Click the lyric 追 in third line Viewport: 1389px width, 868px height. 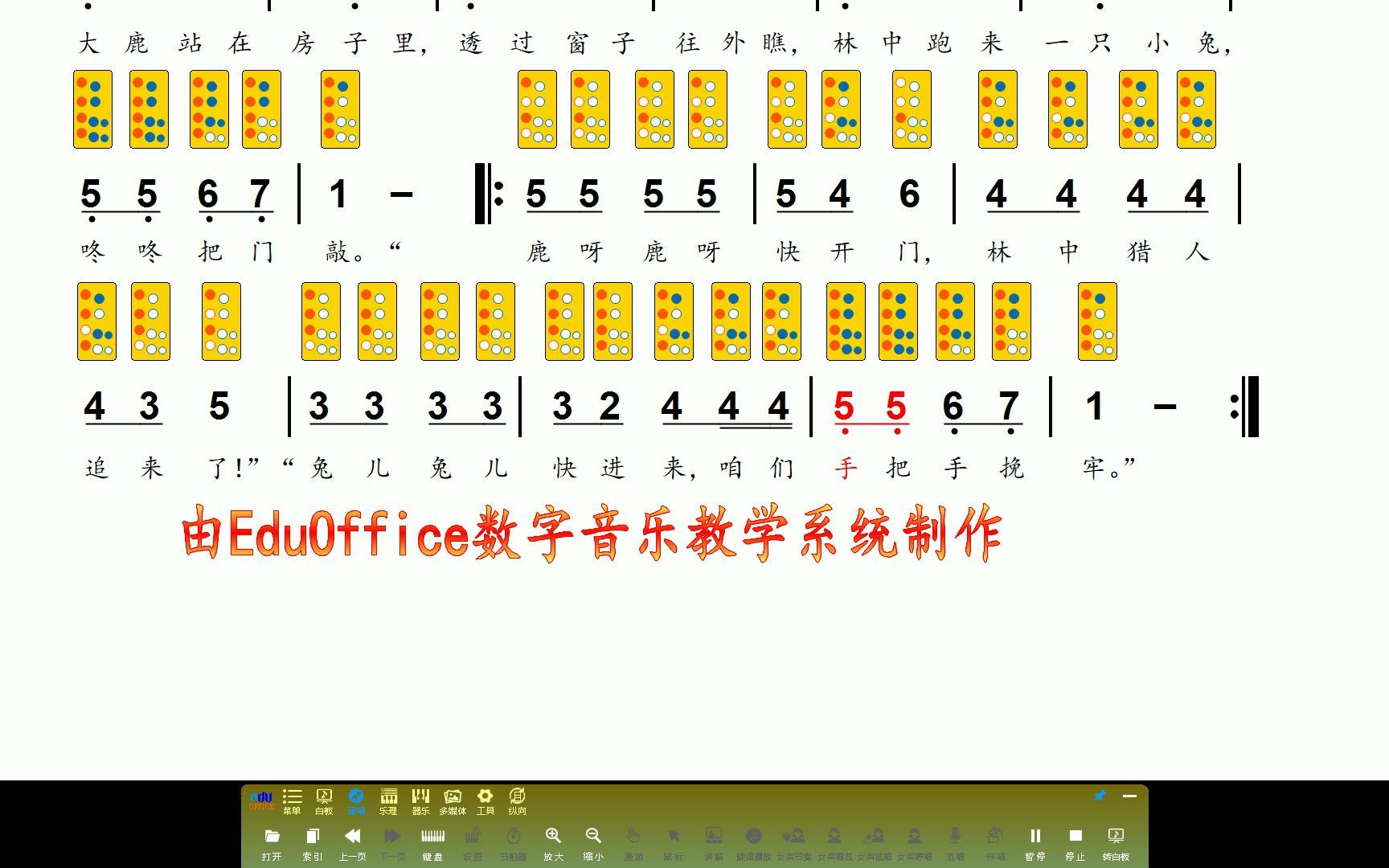pyautogui.click(x=96, y=467)
